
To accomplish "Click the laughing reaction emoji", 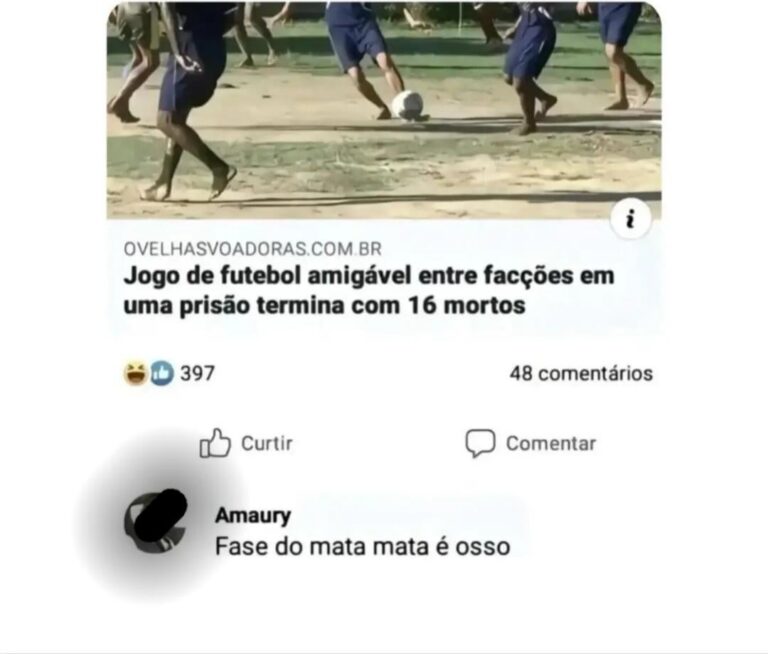I will [136, 373].
